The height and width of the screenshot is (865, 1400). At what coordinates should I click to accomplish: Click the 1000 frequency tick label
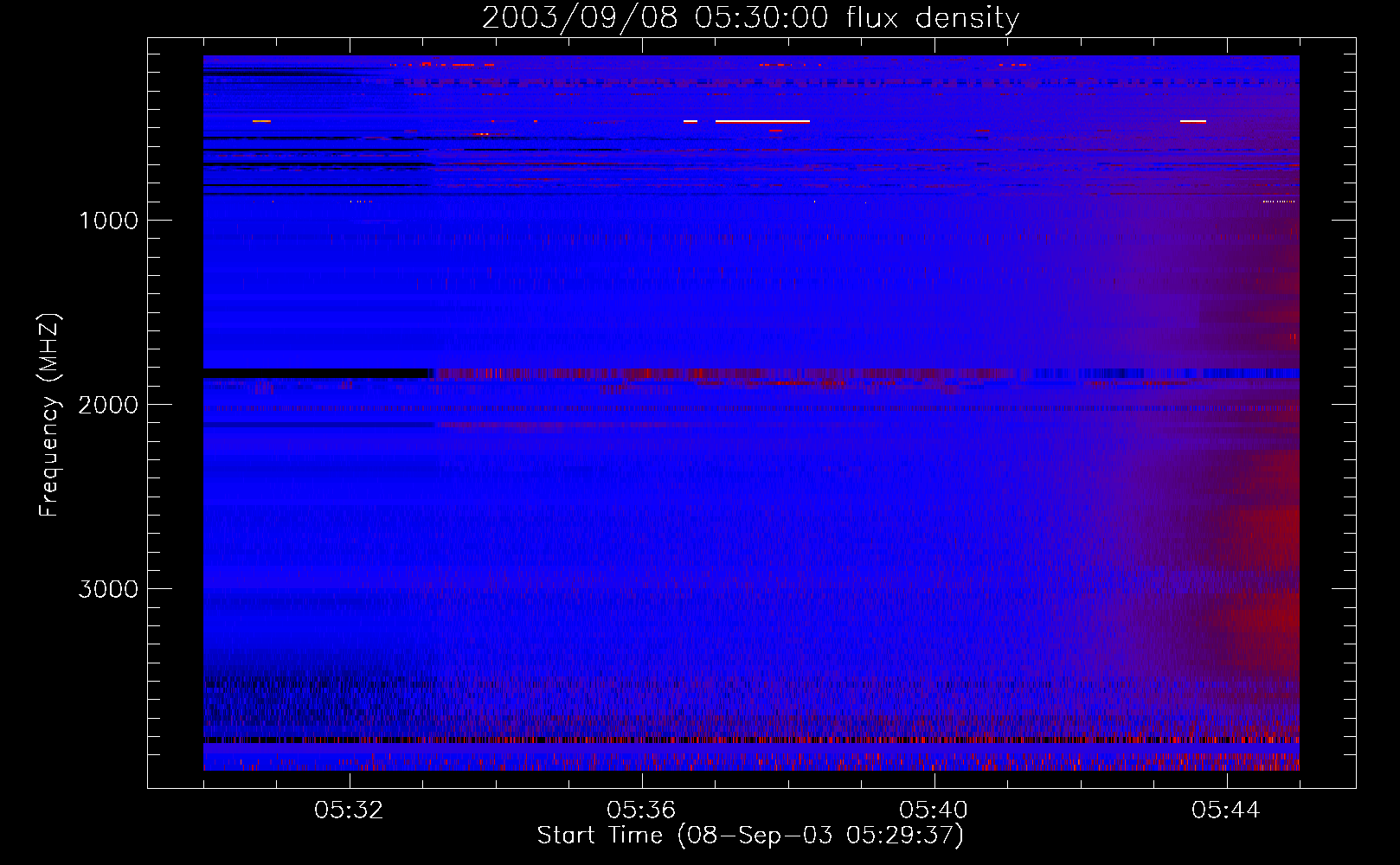109,221
